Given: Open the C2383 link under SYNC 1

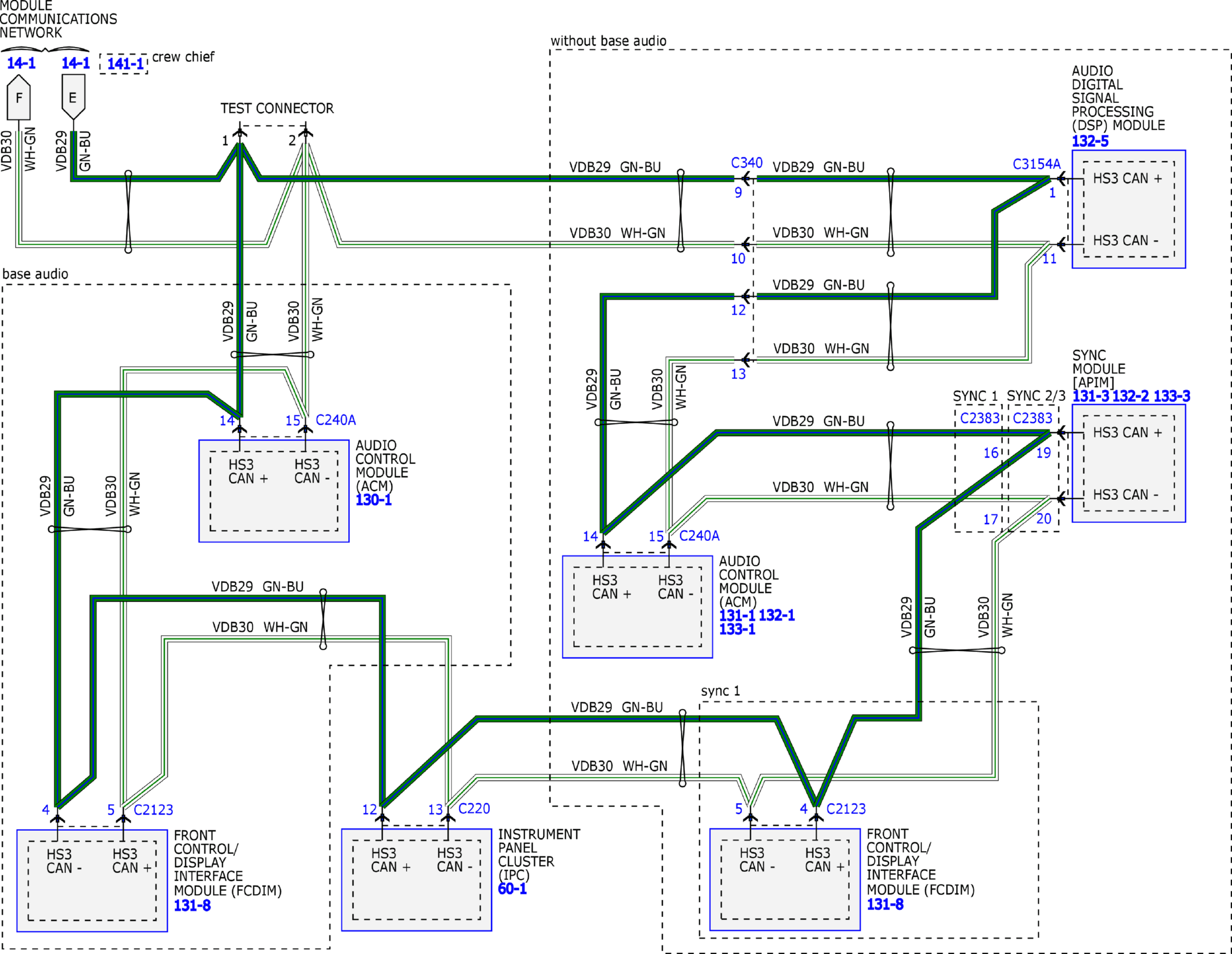Looking at the screenshot, I should tap(979, 418).
